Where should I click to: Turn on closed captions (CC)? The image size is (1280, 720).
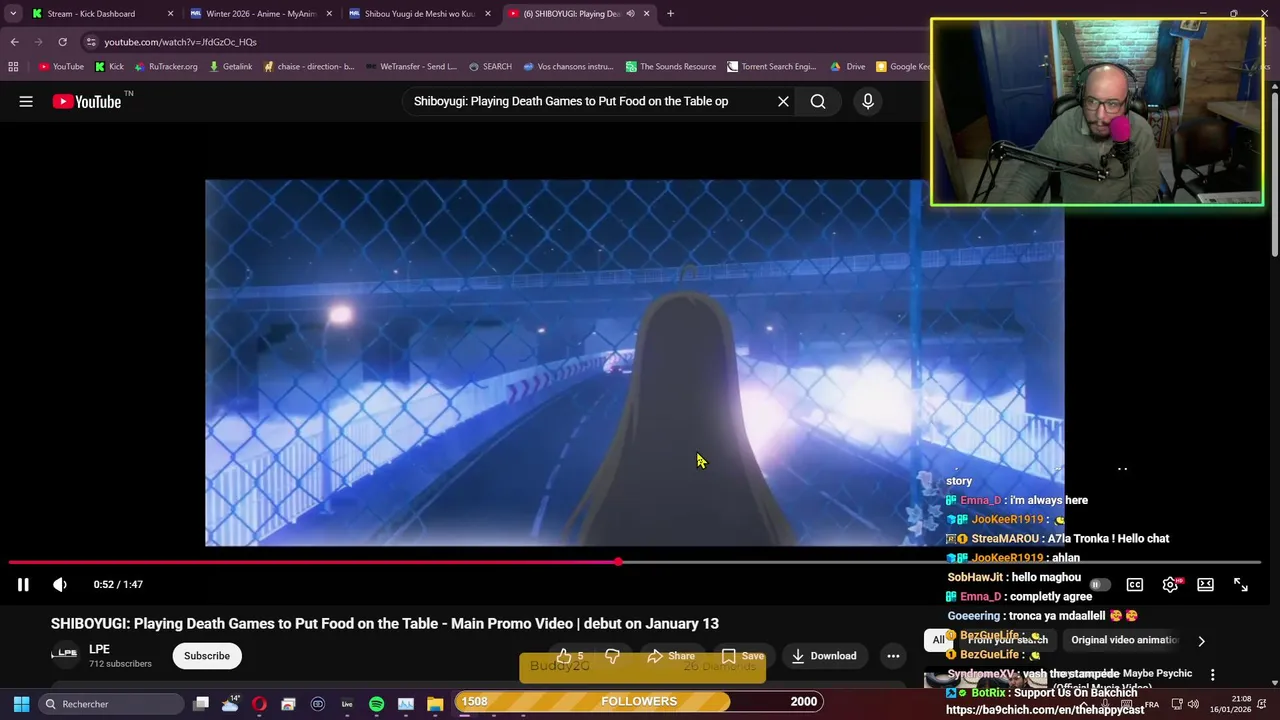(x=1135, y=585)
